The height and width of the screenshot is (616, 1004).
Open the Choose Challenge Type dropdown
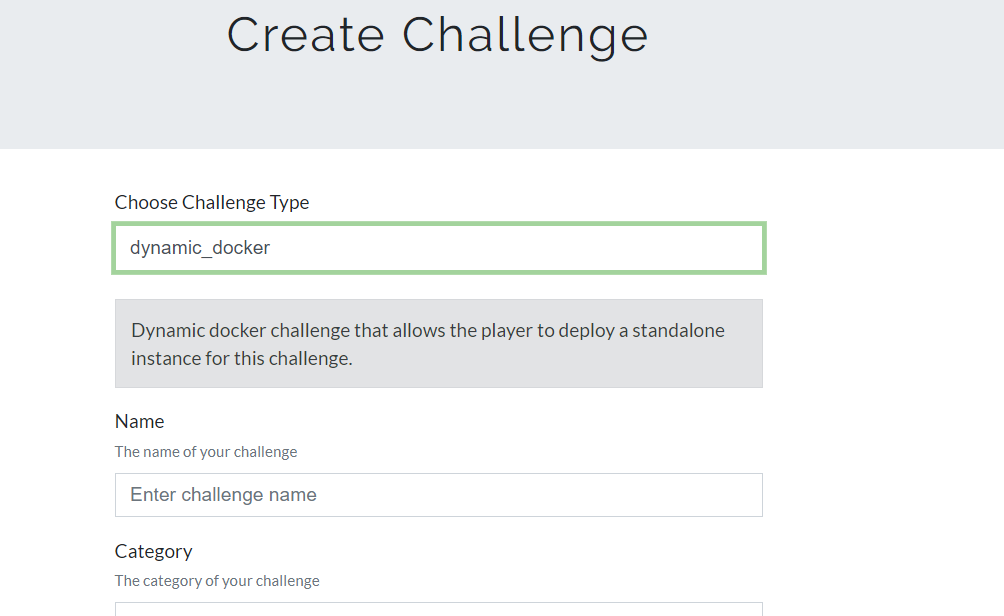tap(439, 248)
